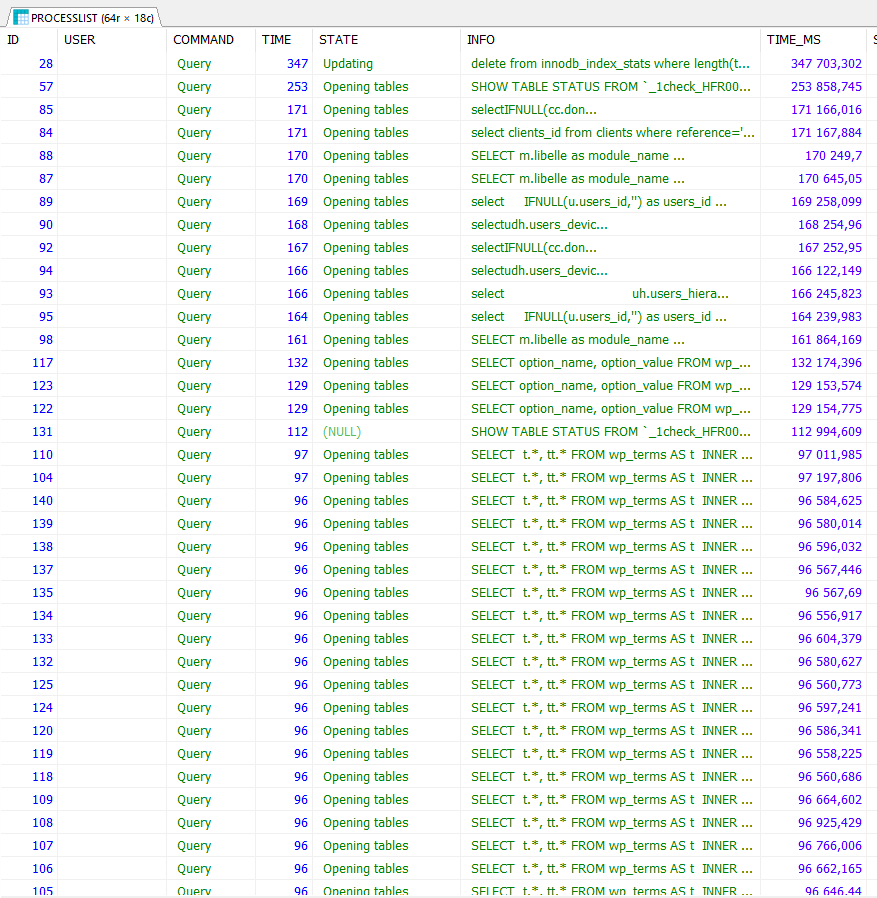
Task: Click the TIME column header
Action: point(277,40)
